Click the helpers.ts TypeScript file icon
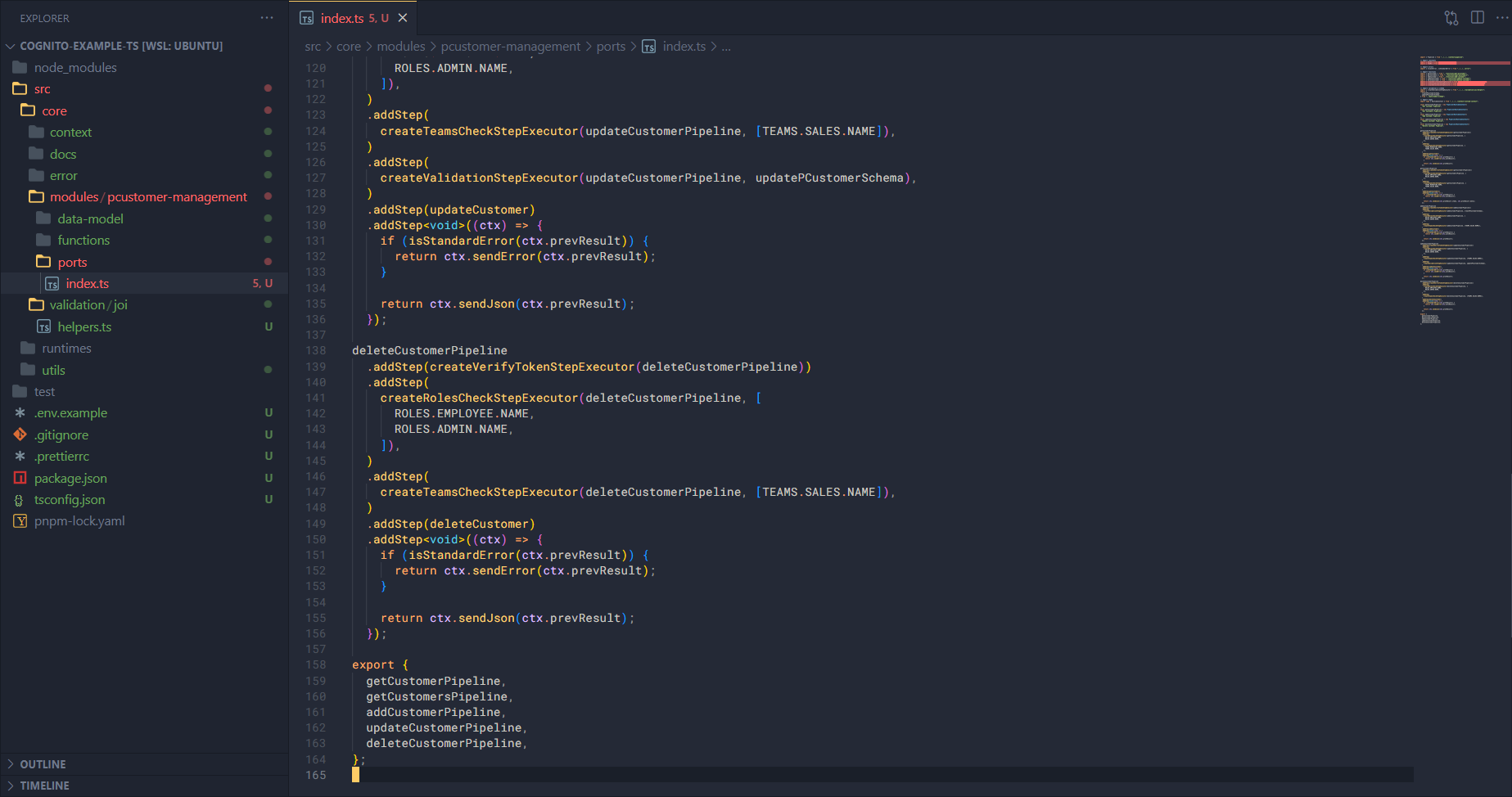1512x797 pixels. 44,326
